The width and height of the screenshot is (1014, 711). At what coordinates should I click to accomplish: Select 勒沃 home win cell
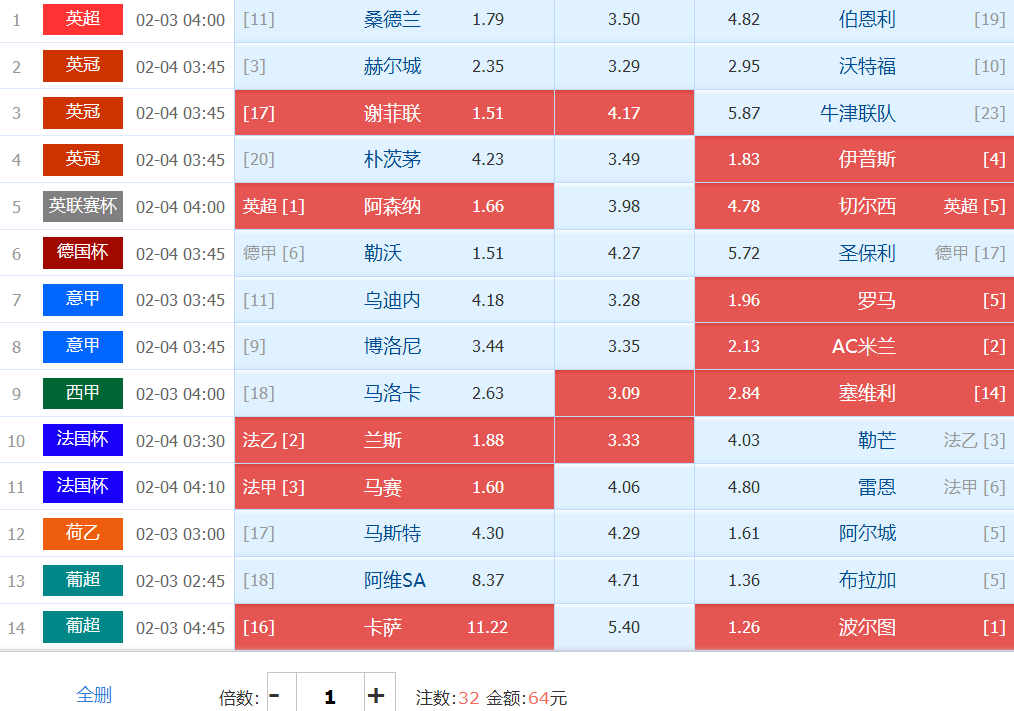coord(394,253)
